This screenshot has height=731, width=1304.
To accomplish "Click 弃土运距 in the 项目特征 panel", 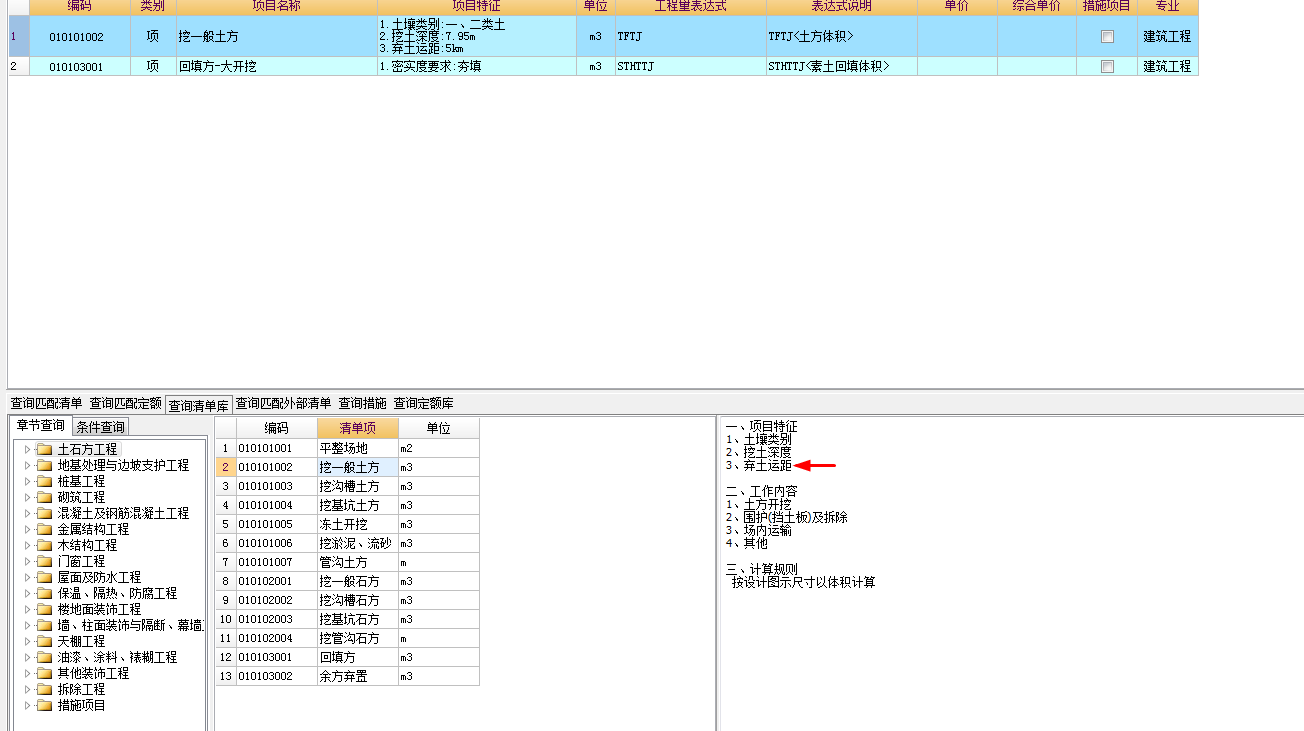I will pos(767,465).
